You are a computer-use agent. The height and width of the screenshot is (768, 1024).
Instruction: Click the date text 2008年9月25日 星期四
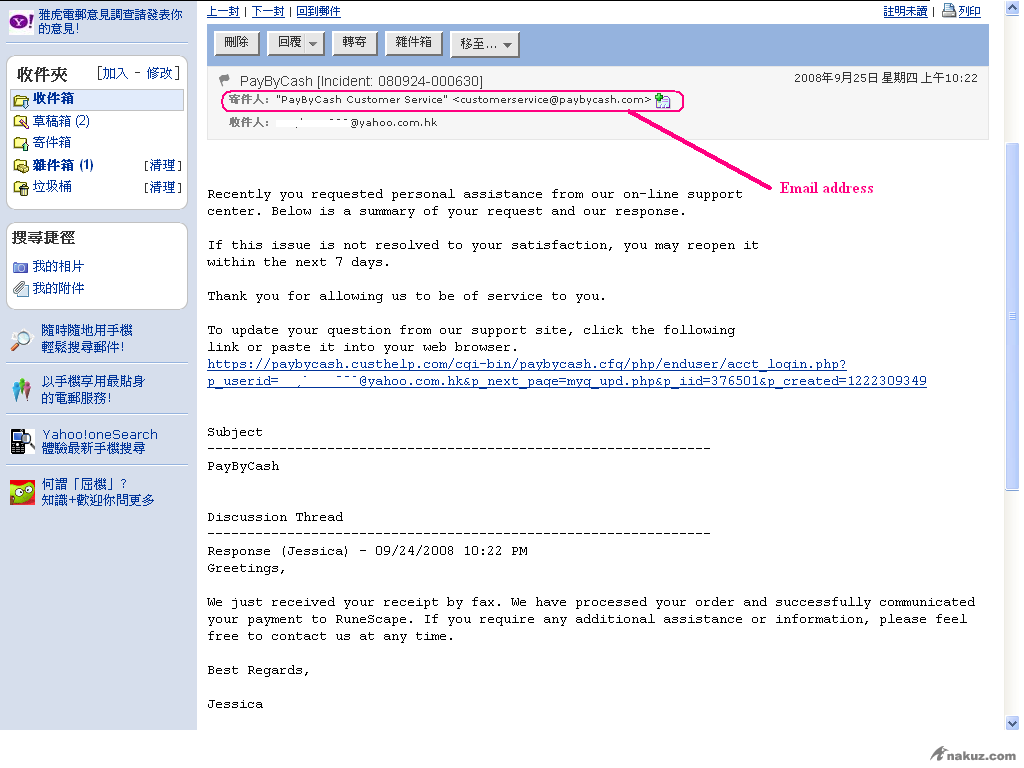click(x=855, y=78)
